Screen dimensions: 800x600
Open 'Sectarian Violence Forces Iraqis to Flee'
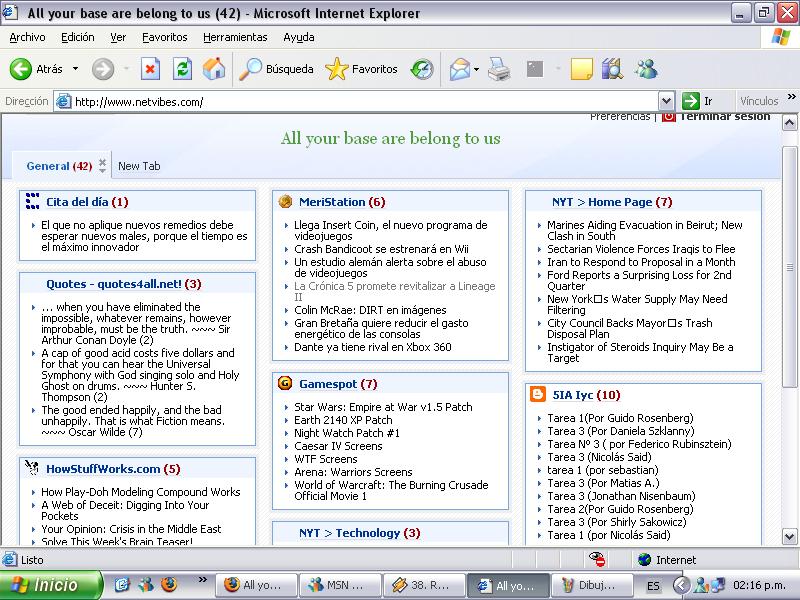pyautogui.click(x=641, y=249)
